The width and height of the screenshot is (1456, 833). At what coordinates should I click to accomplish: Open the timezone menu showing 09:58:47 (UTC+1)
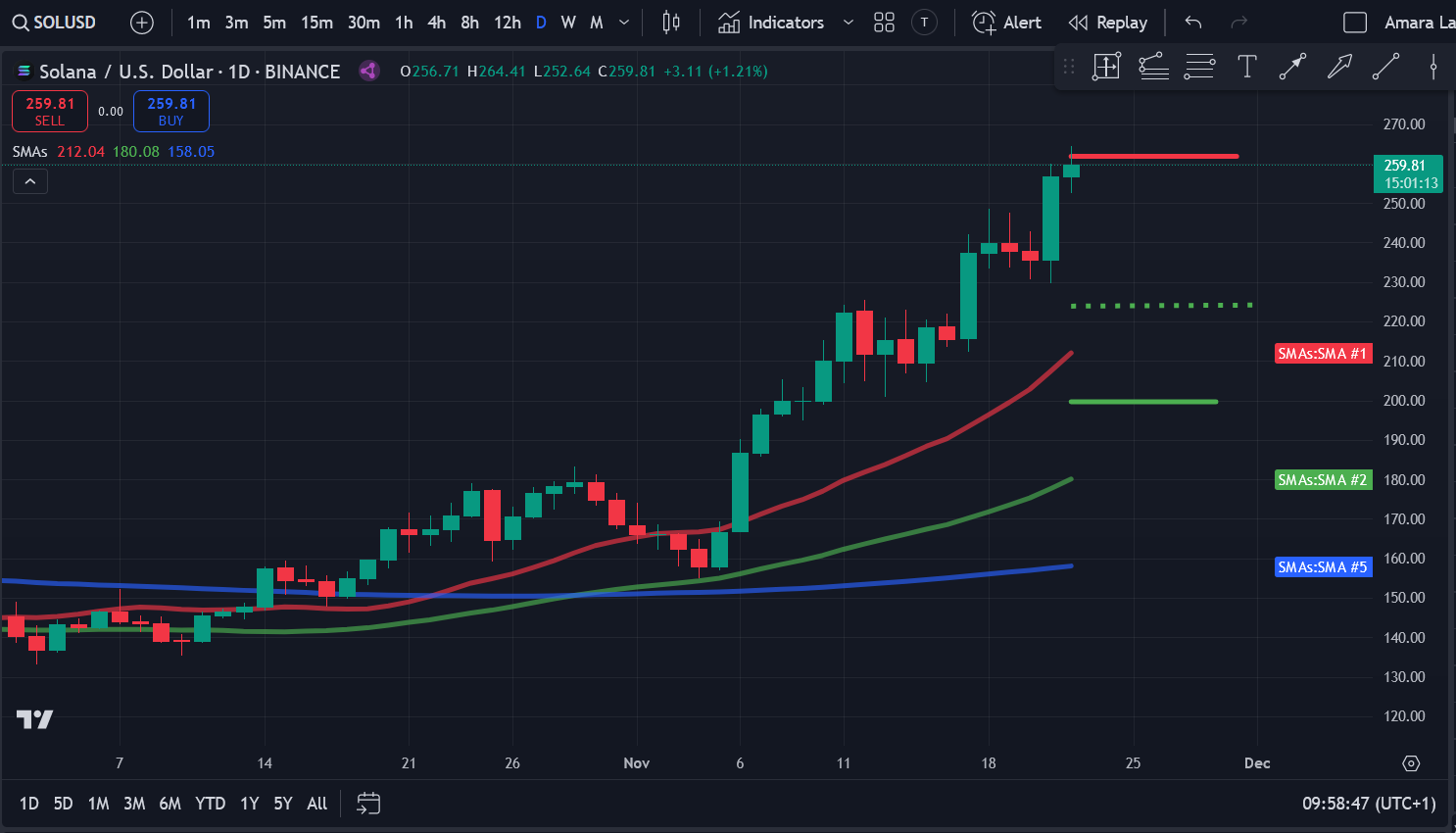pyautogui.click(x=1369, y=804)
